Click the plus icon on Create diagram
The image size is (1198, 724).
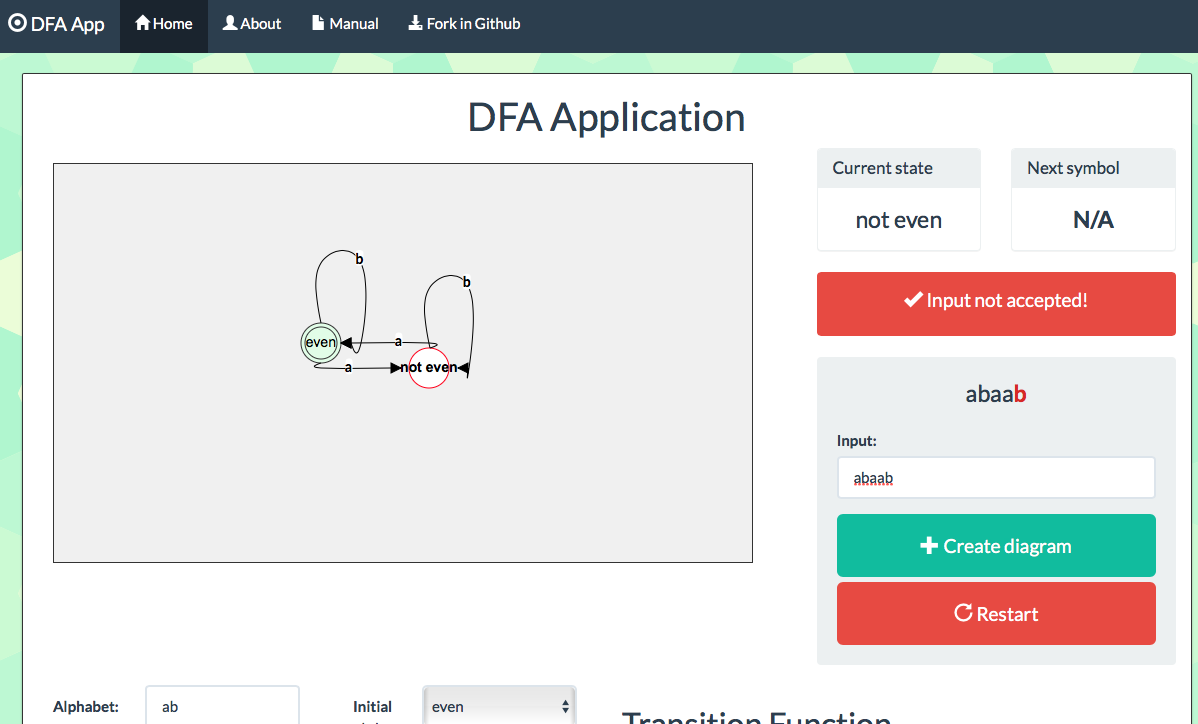(929, 546)
